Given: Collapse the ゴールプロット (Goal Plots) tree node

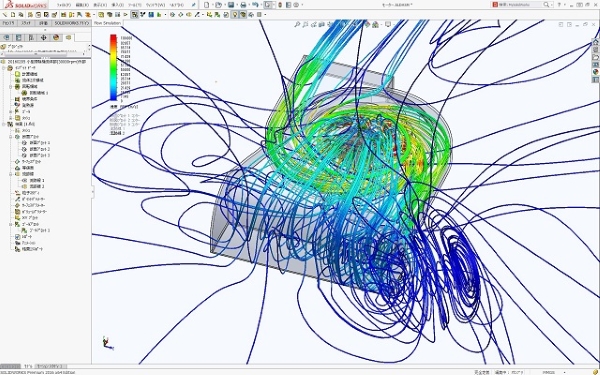Looking at the screenshot, I should [x=11, y=224].
